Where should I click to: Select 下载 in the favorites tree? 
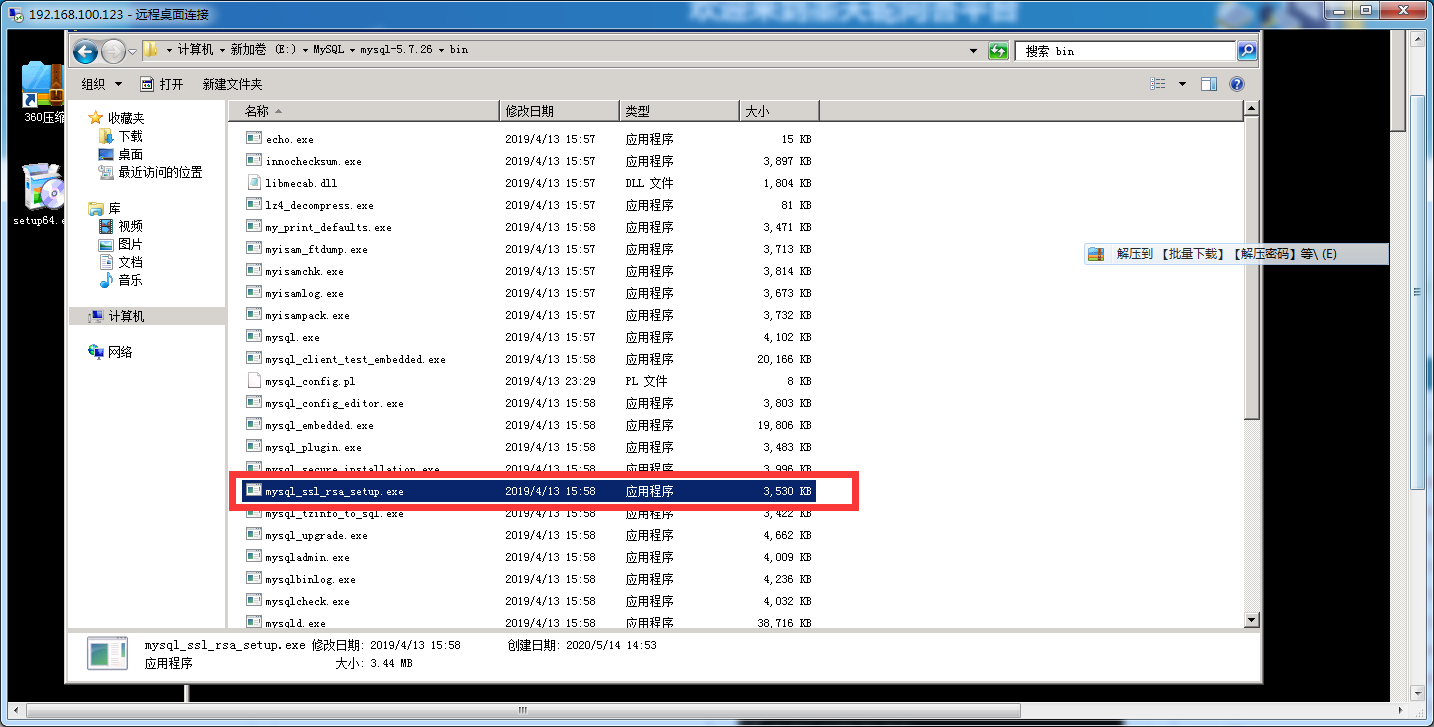coord(130,136)
